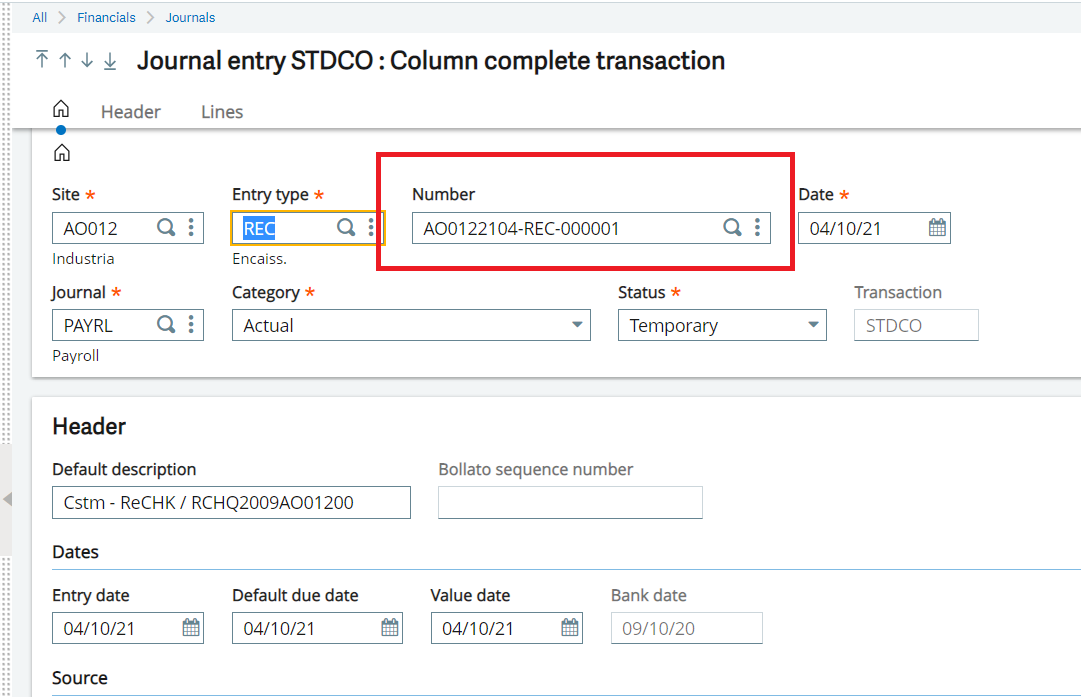
Task: Click the Number field AO0122104-REC-000001
Action: 591,228
